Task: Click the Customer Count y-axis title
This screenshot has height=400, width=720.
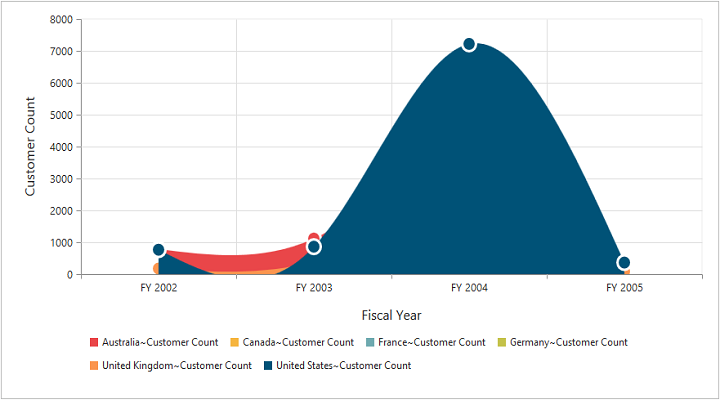Action: point(30,146)
